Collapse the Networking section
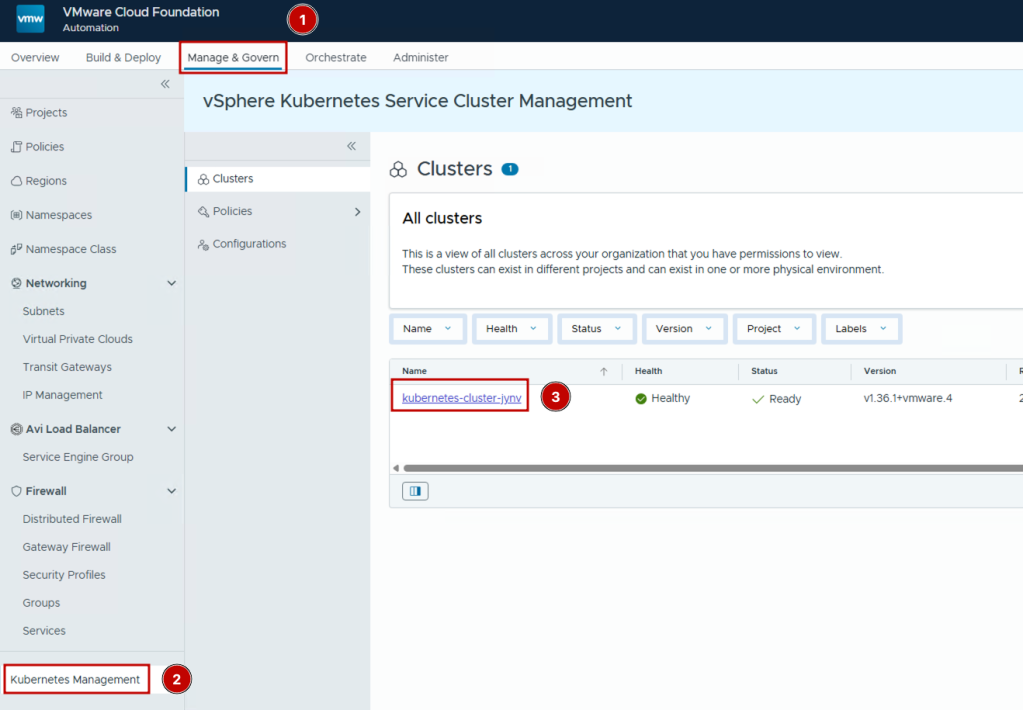The width and height of the screenshot is (1023, 710). pyautogui.click(x=172, y=283)
